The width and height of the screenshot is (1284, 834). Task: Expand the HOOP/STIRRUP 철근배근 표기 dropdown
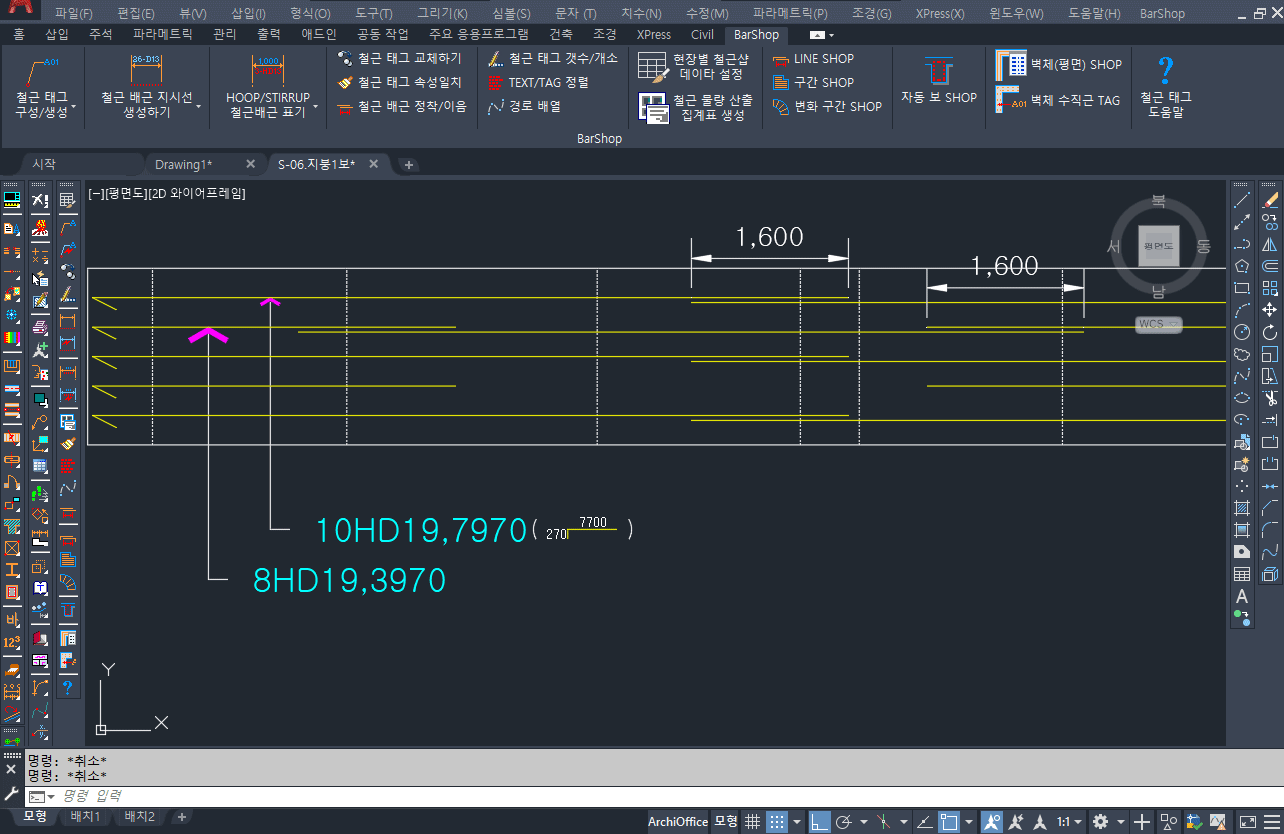315,106
